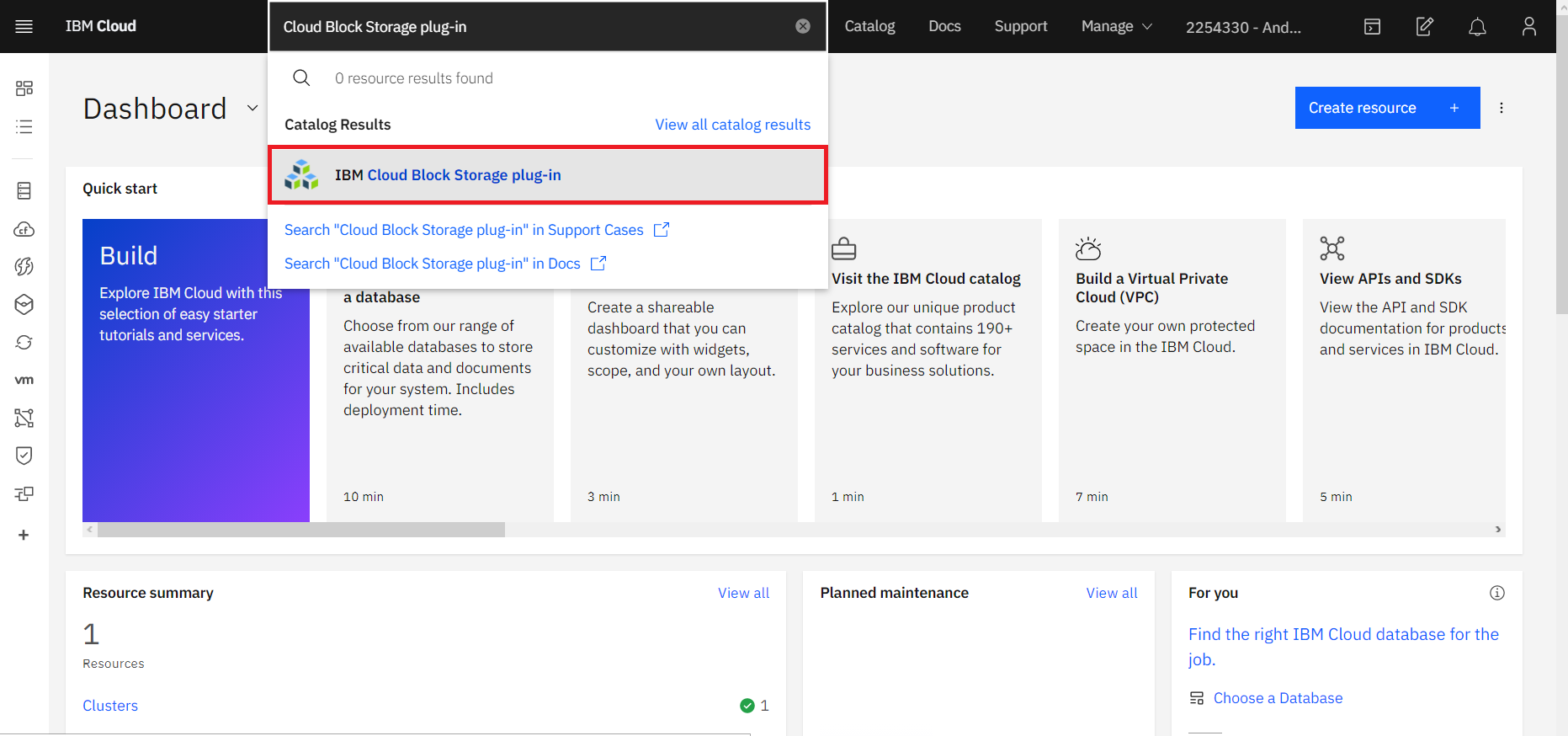Click the briefcase icon on catalog card
This screenshot has width=1568, height=736.
coord(843,248)
